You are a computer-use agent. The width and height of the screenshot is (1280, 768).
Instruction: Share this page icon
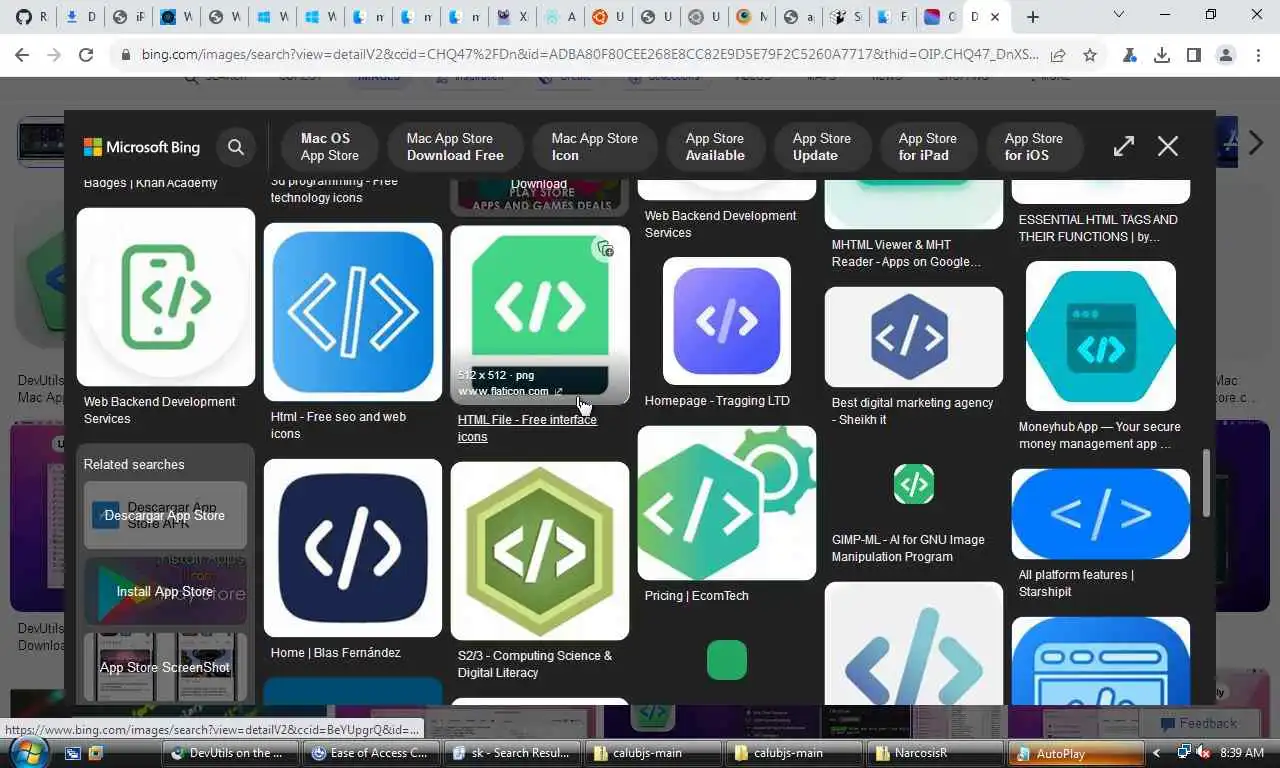click(x=1058, y=56)
